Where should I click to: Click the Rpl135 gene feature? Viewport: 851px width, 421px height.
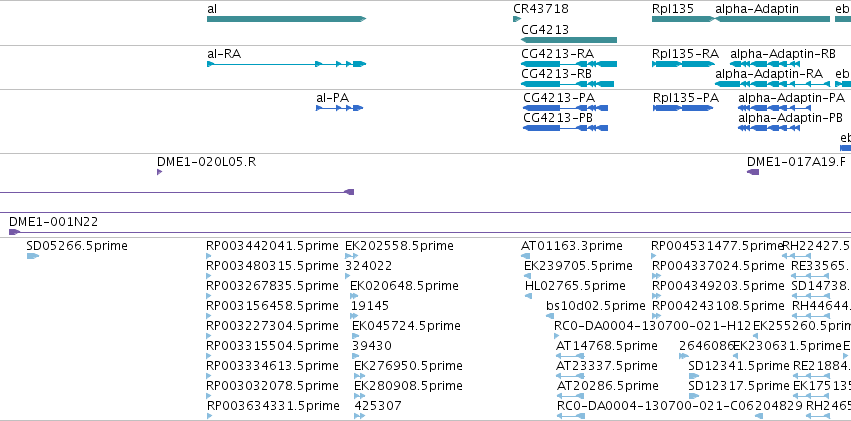point(682,19)
